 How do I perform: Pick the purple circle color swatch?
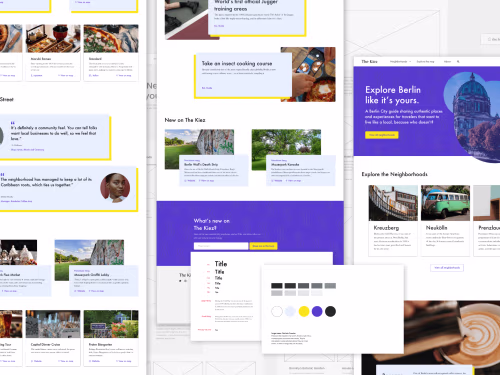(317, 311)
